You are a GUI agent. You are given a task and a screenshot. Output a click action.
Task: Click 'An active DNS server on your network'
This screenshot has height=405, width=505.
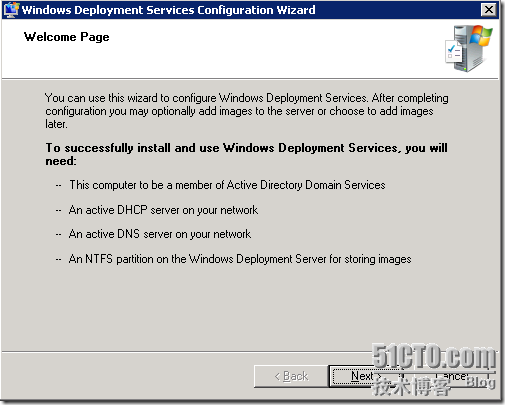160,234
